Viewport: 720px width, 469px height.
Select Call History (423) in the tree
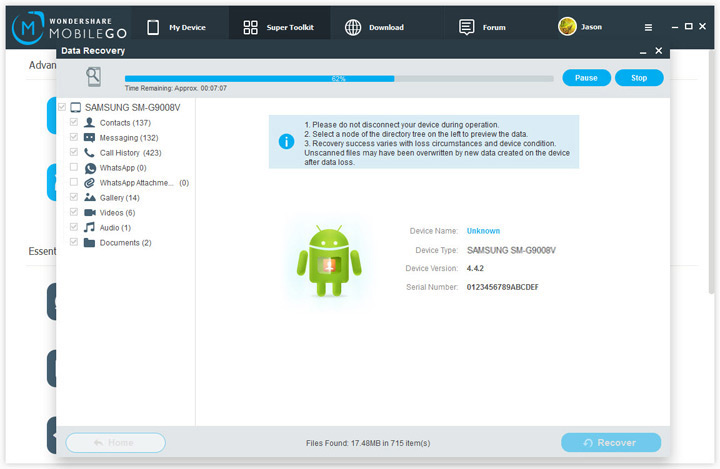click(130, 153)
